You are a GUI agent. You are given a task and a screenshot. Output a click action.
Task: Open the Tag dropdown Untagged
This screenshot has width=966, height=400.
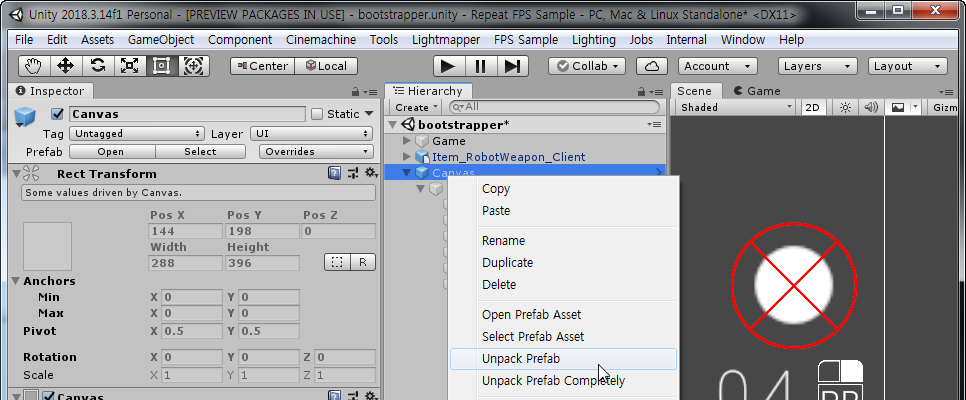pos(137,134)
